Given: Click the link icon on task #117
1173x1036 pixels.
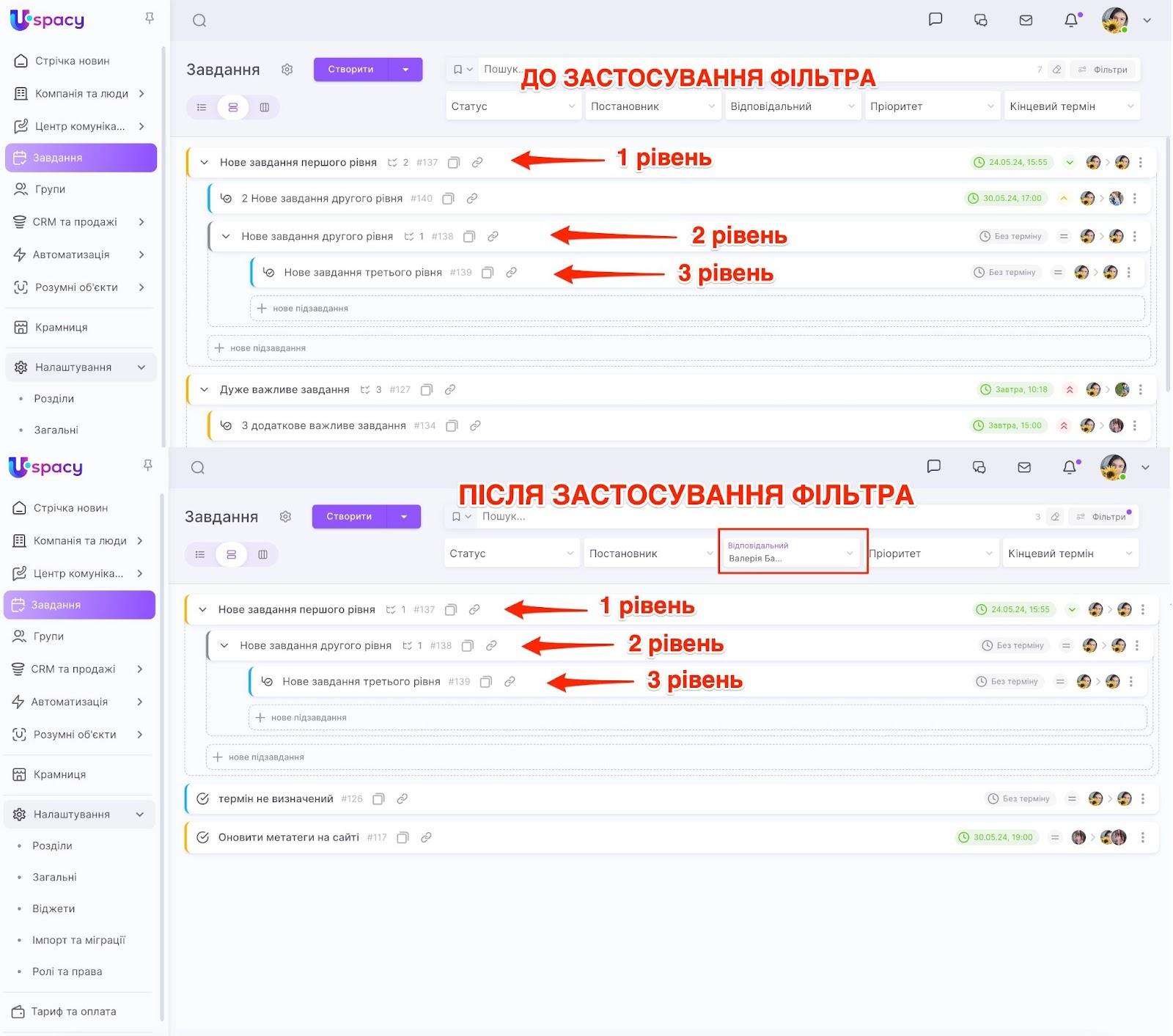Looking at the screenshot, I should [426, 837].
